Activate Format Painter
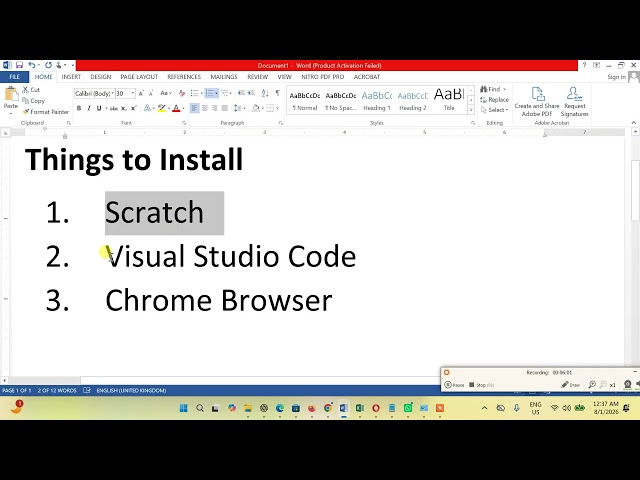Screen dimensions: 640x480 click(45, 111)
